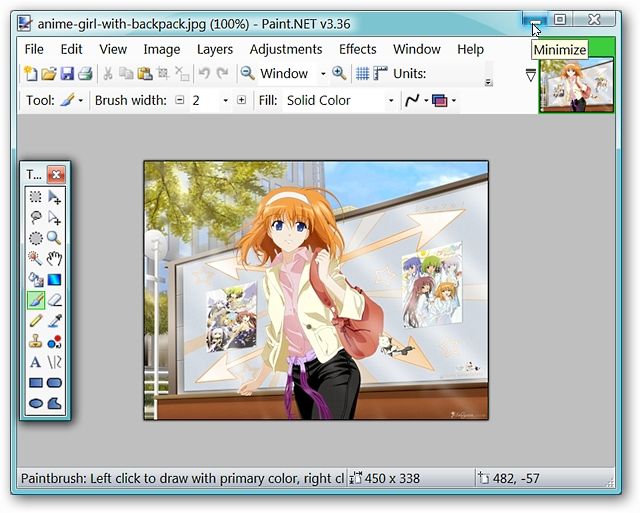
Task: Select the Pencil tool
Action: tap(36, 321)
